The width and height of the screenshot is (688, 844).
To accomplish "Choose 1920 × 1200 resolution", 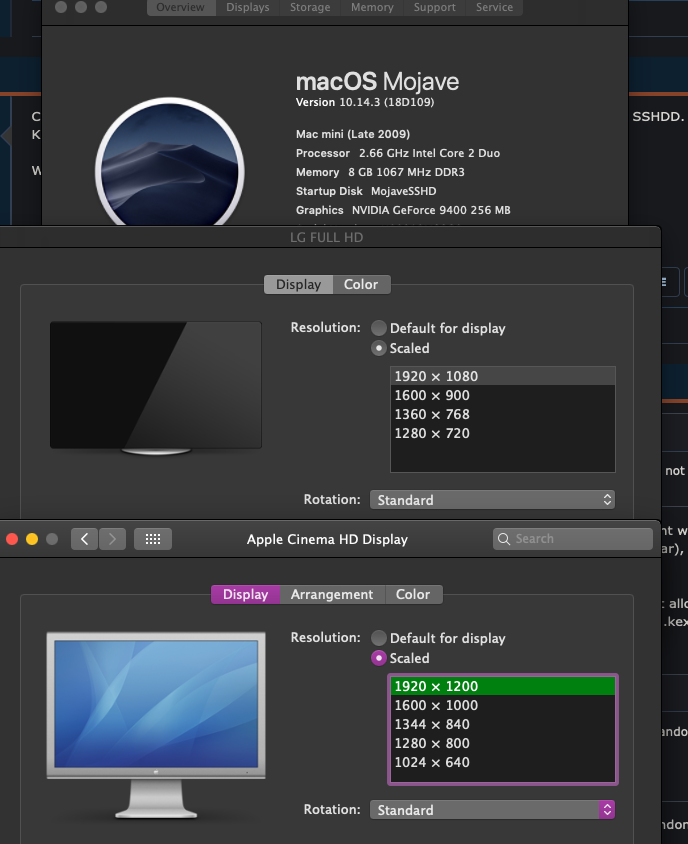I will pyautogui.click(x=503, y=686).
